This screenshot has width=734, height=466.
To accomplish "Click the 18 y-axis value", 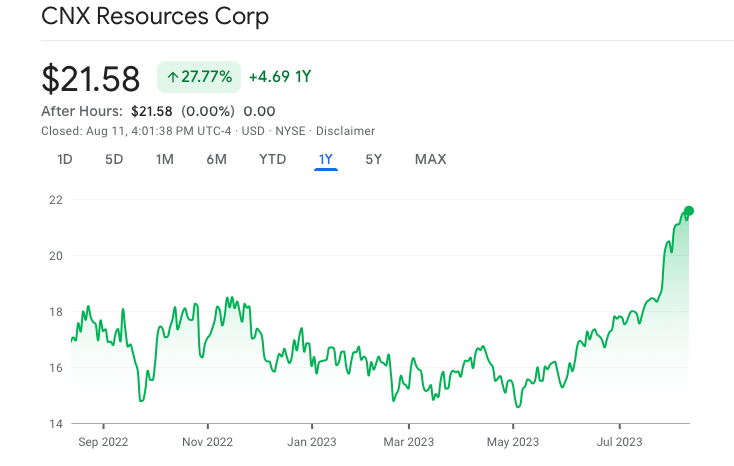I will pyautogui.click(x=56, y=312).
